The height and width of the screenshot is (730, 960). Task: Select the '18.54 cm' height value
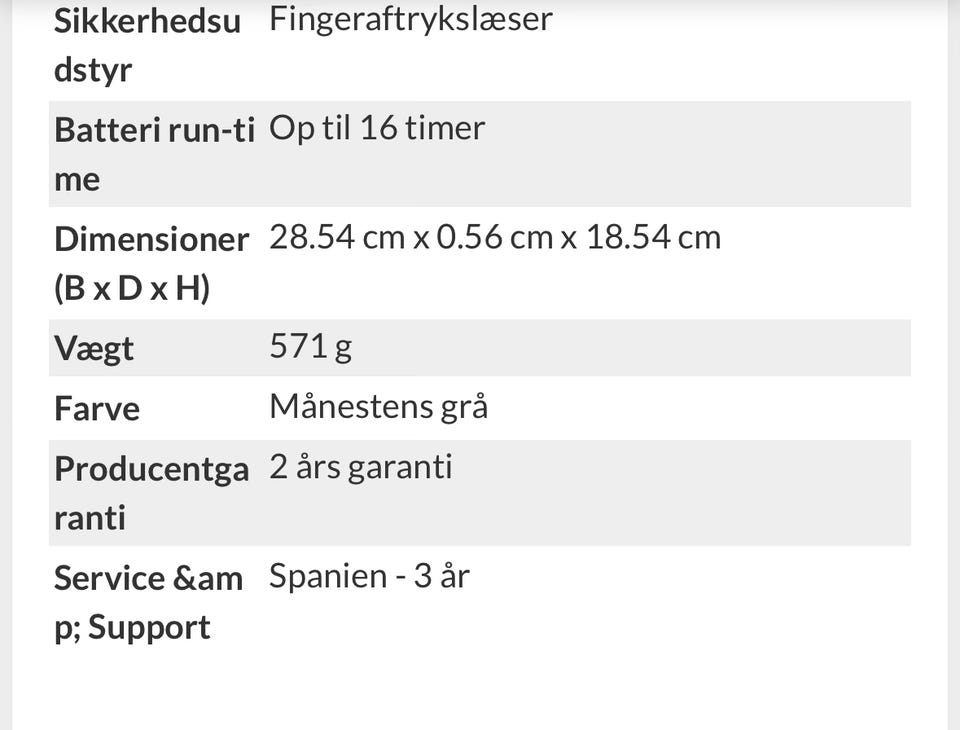[653, 238]
